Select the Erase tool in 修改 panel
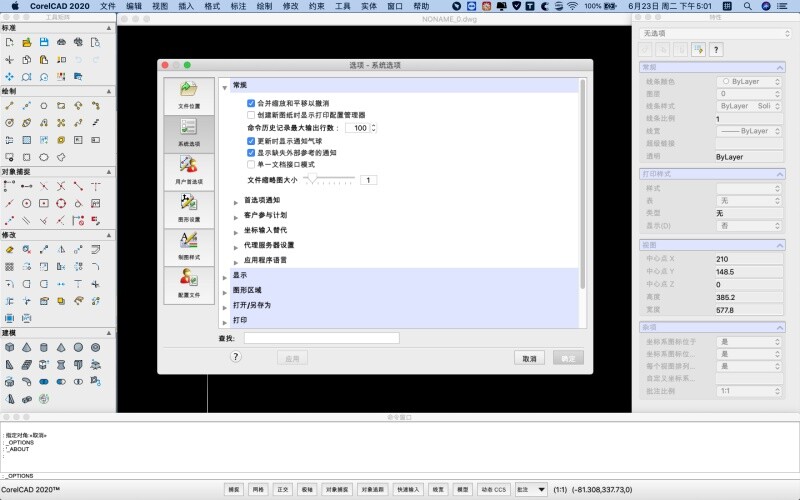This screenshot has height=500, width=800. click(9, 249)
